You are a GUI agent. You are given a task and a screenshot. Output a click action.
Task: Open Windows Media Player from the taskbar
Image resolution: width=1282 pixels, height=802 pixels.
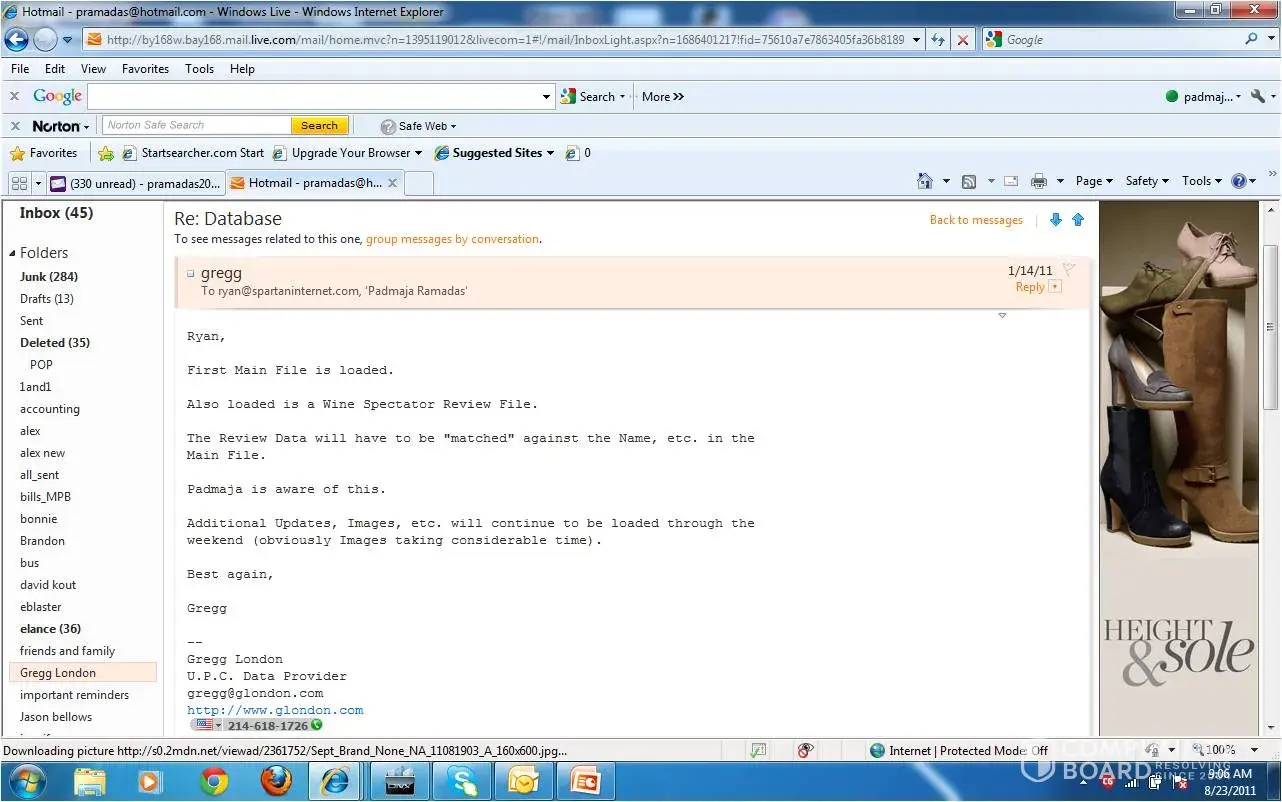click(152, 780)
